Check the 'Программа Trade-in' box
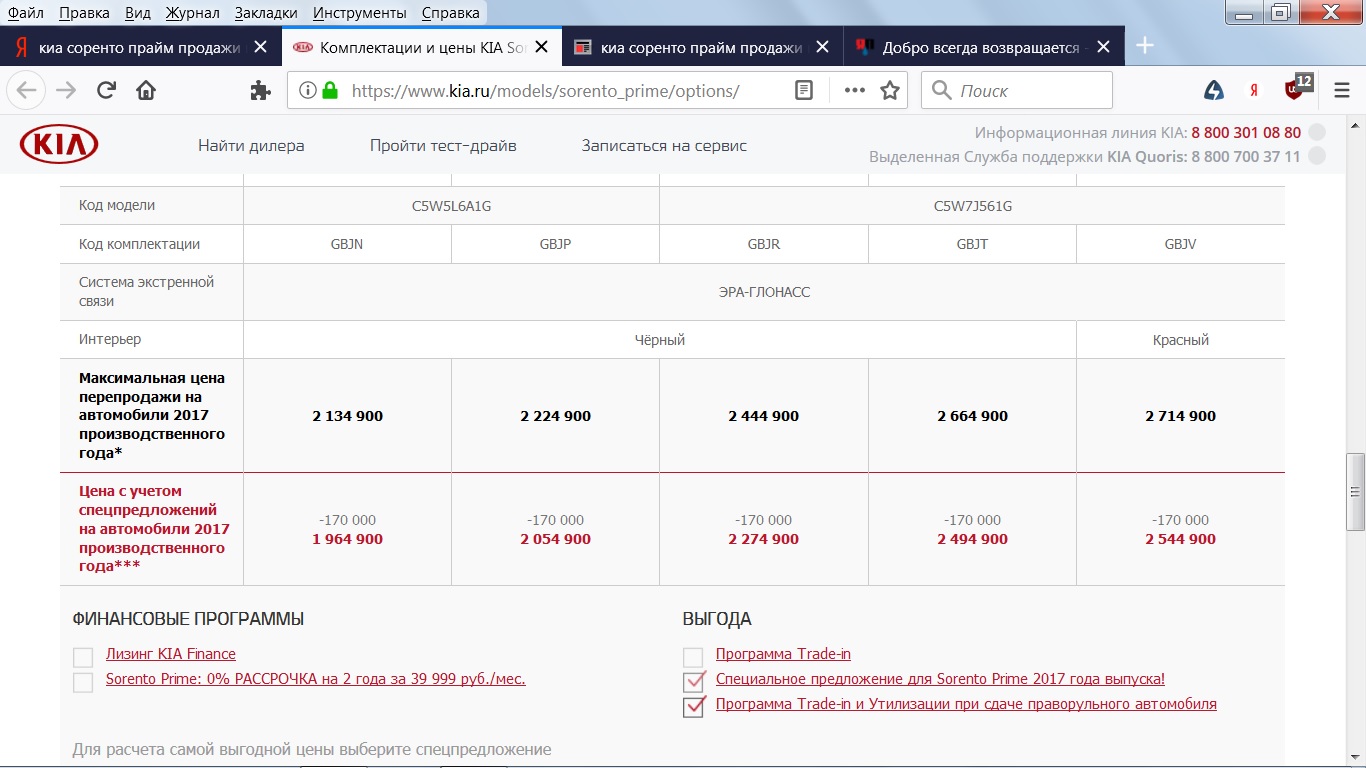This screenshot has width=1366, height=768. tap(693, 657)
